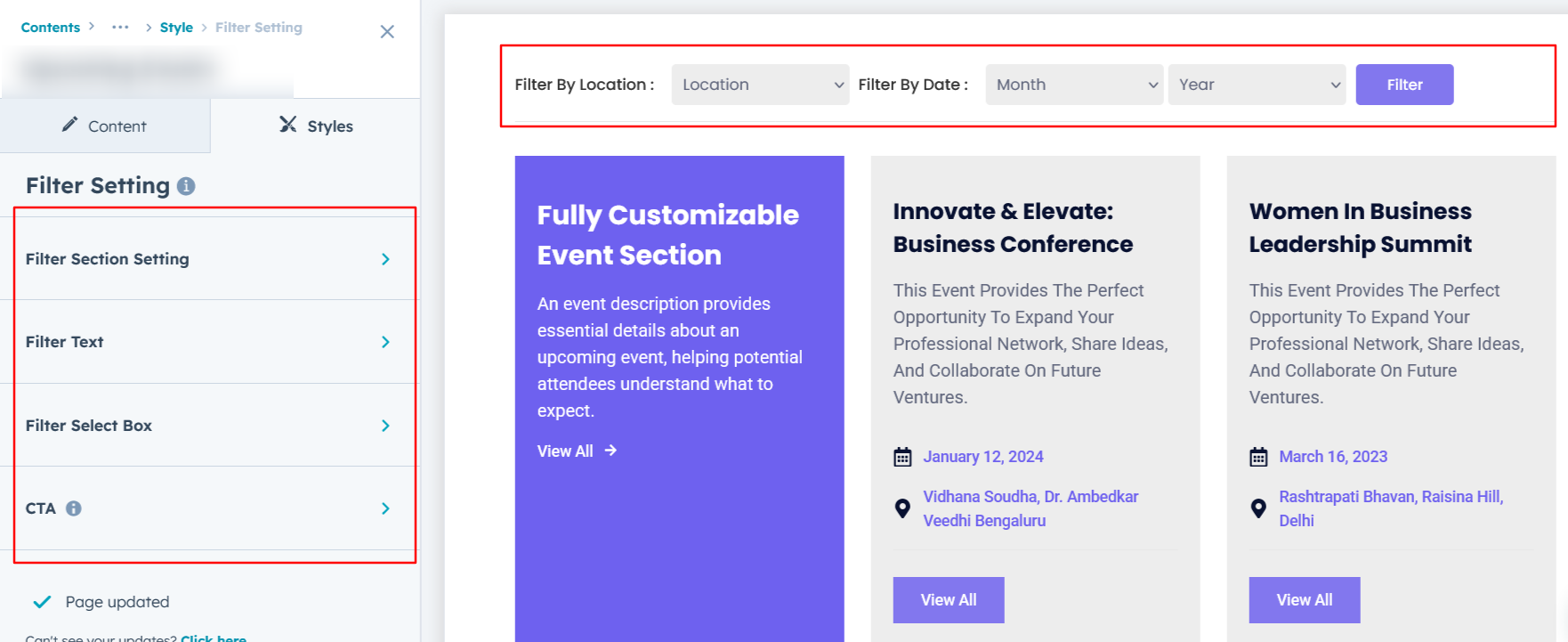
Task: Click the location pin beside Vidhana Soudha
Action: point(902,508)
